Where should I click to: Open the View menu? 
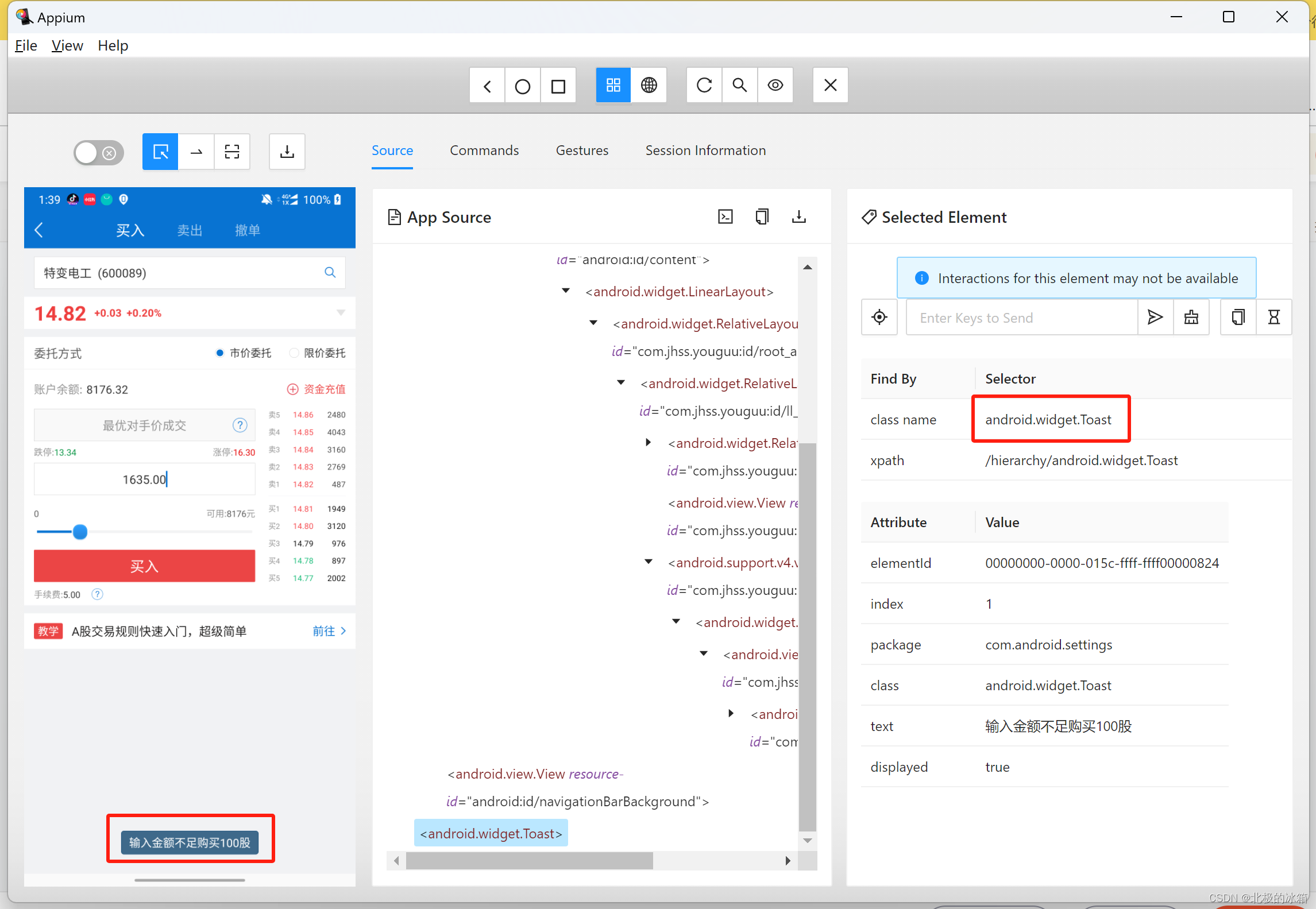coord(67,45)
